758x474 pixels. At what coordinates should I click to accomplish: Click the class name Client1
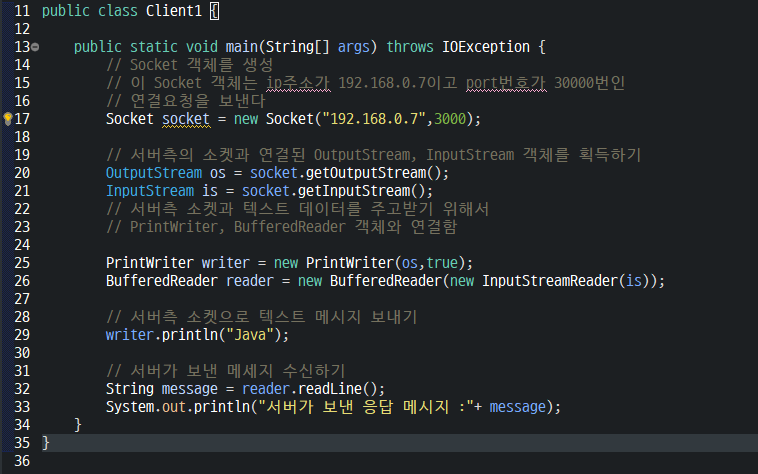[174, 11]
